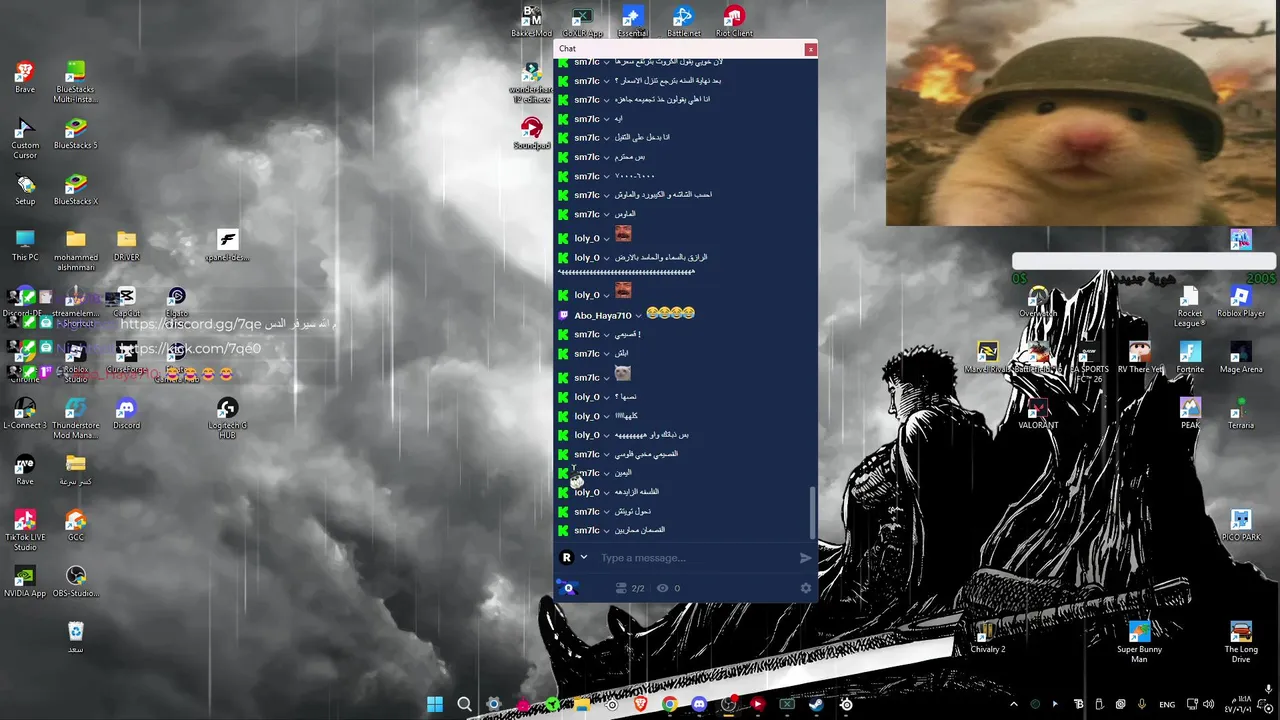The height and width of the screenshot is (720, 1280).
Task: Select the Thunderstore Mod Manager shortcut
Action: (x=76, y=418)
